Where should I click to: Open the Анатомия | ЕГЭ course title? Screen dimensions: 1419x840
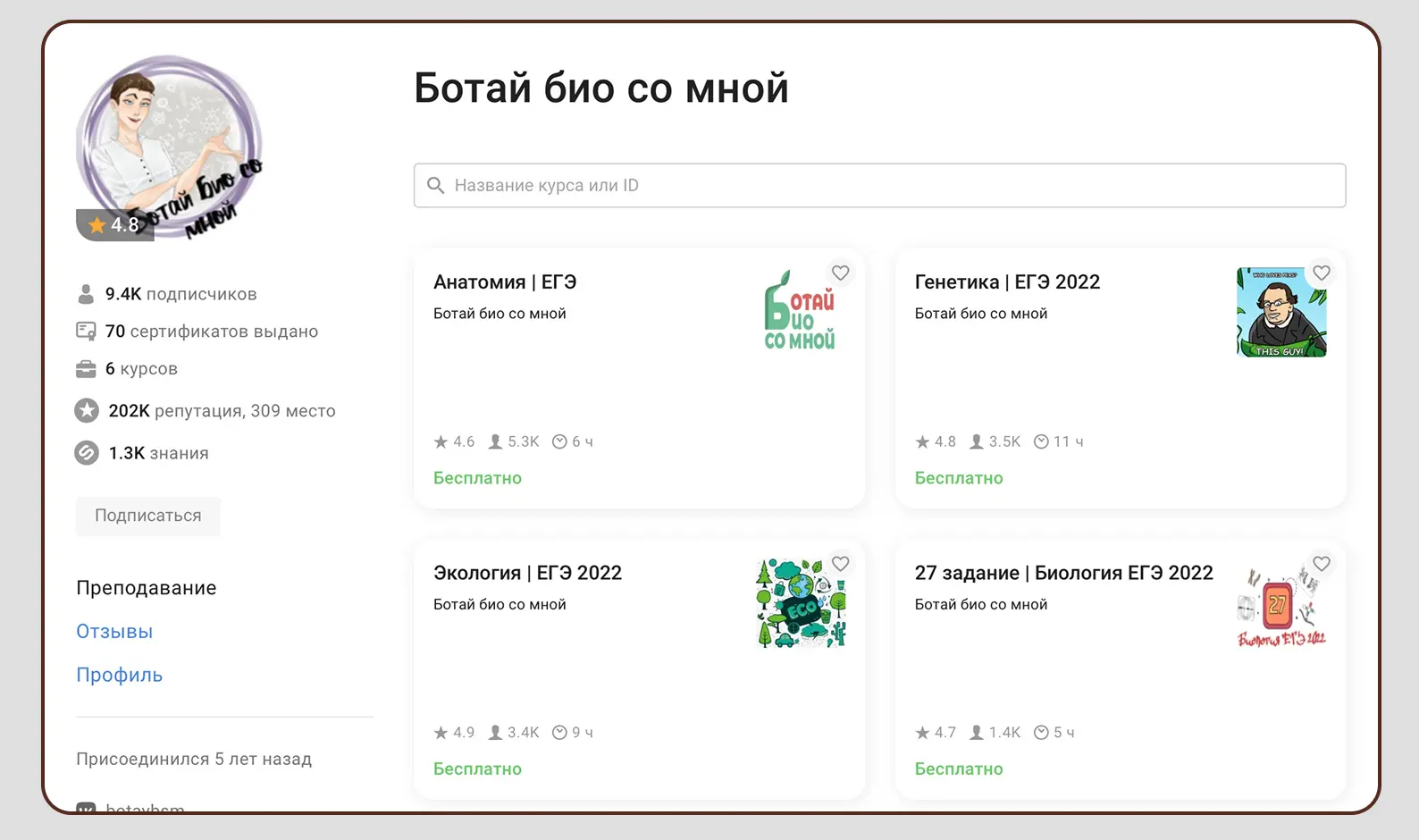tap(505, 282)
